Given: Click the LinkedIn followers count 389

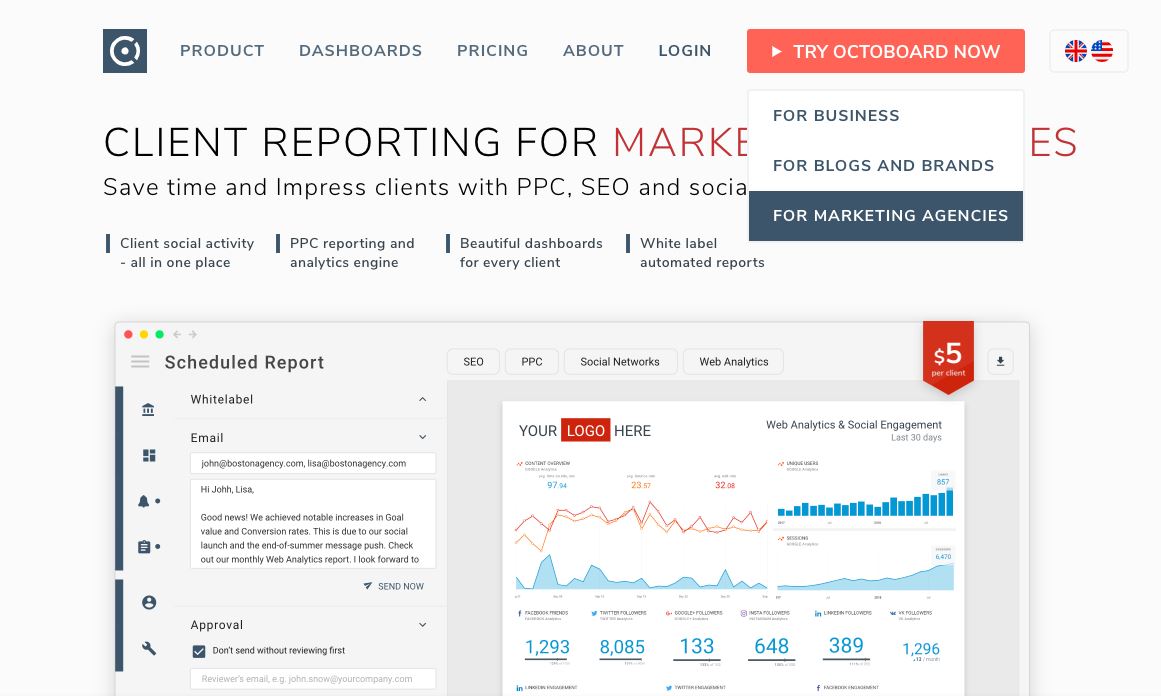Looking at the screenshot, I should click(846, 646).
